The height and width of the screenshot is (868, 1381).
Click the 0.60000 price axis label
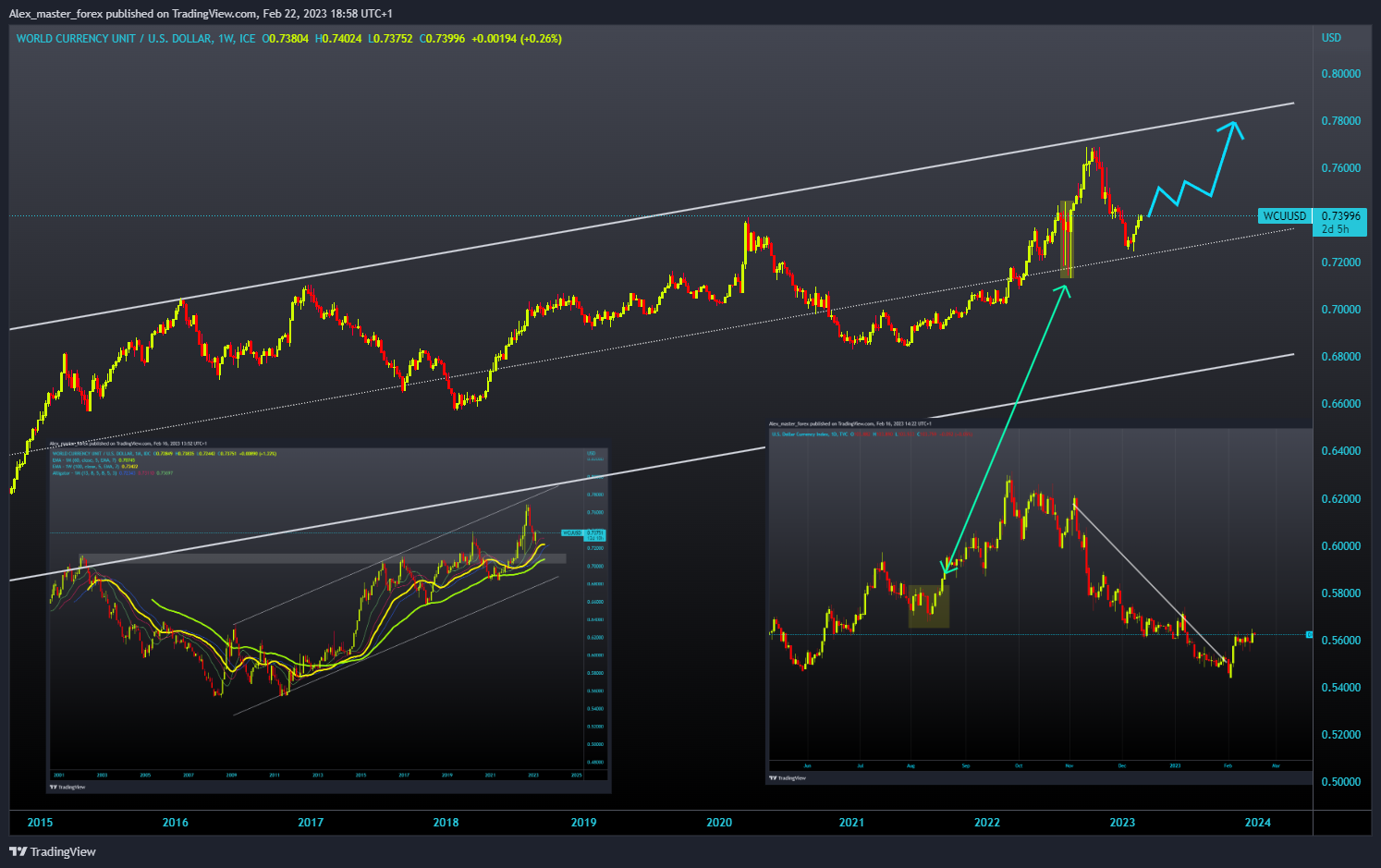(x=1340, y=546)
